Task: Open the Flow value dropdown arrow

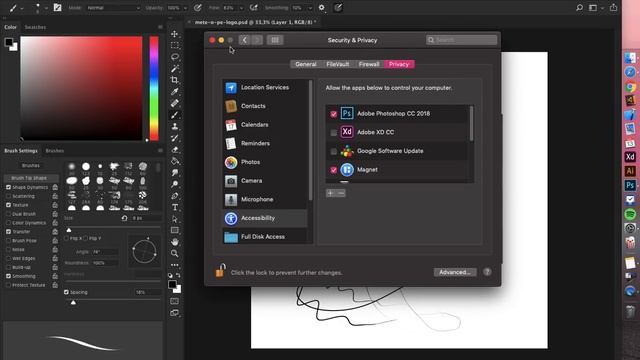Action: pos(241,8)
